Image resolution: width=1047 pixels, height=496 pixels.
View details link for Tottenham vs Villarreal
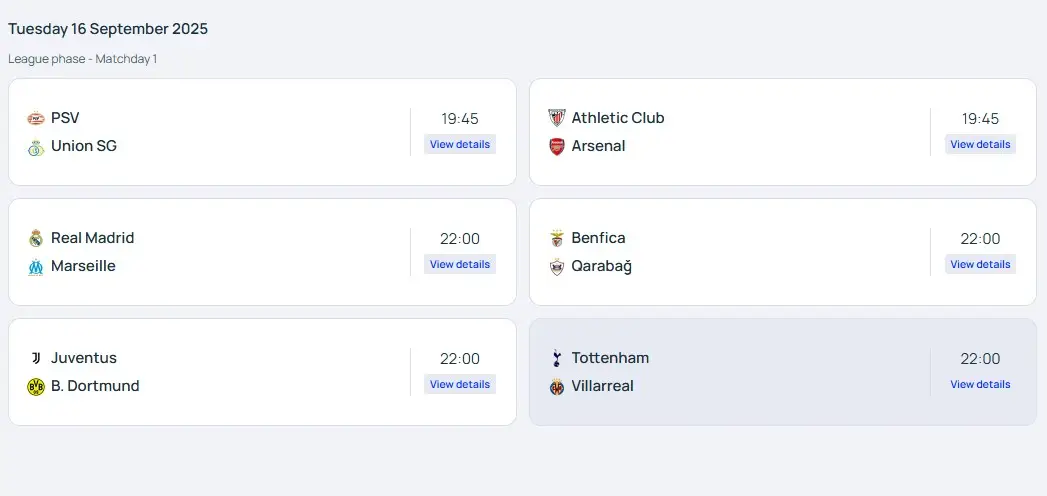coord(980,384)
